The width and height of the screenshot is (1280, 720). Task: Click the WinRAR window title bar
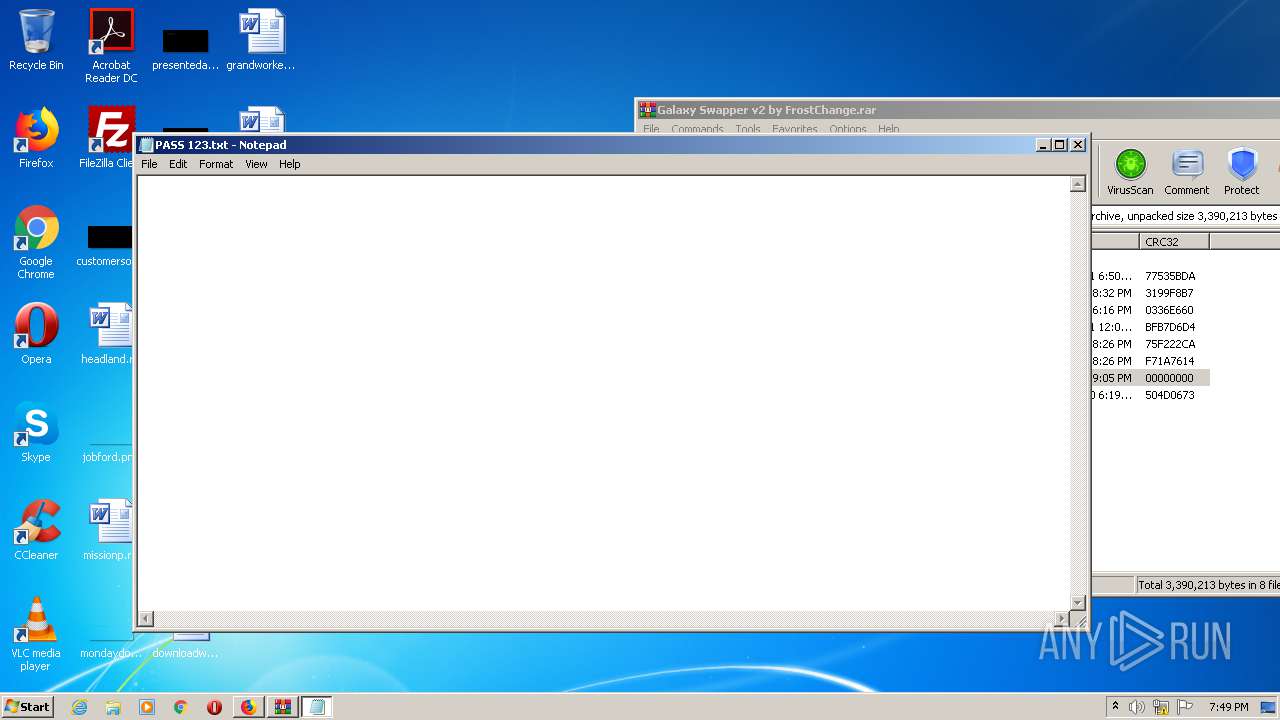point(958,110)
